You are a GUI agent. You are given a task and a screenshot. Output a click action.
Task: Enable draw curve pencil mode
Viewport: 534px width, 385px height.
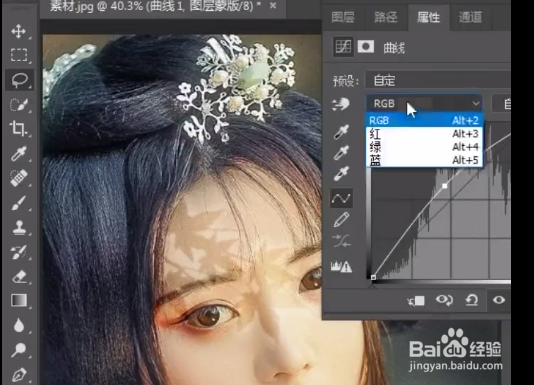pos(342,220)
